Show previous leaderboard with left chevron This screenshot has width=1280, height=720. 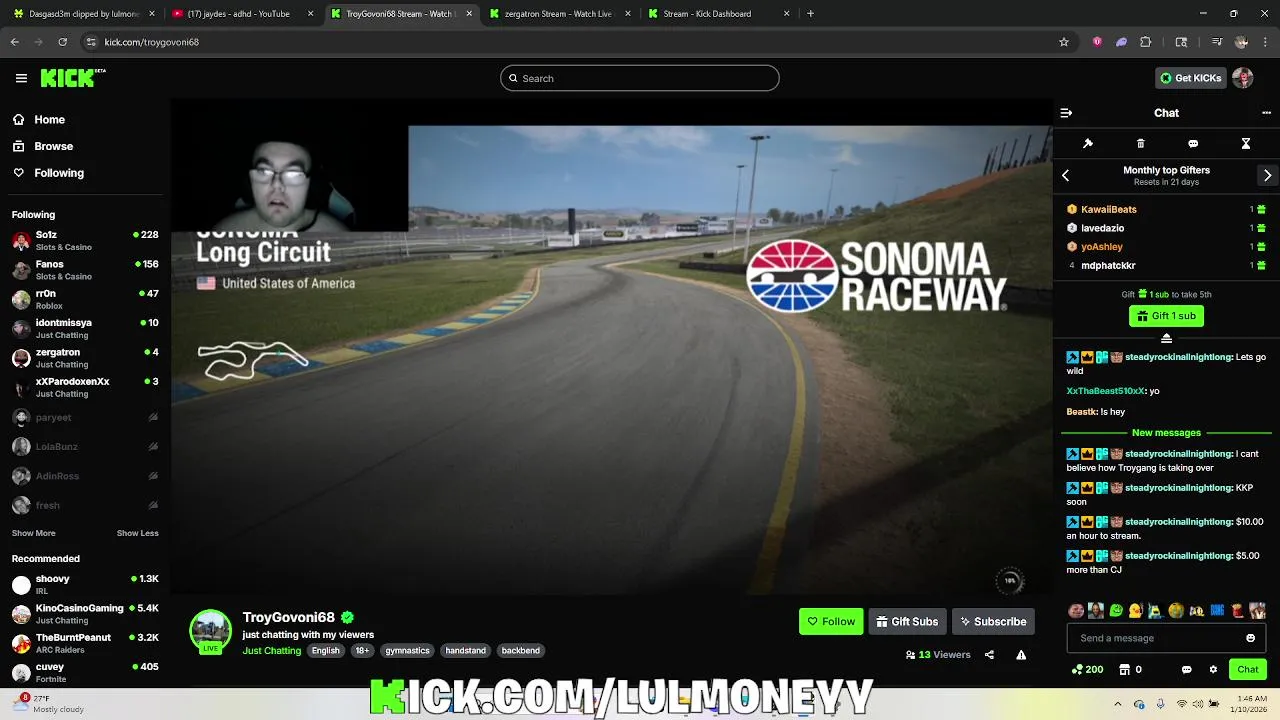tap(1066, 176)
